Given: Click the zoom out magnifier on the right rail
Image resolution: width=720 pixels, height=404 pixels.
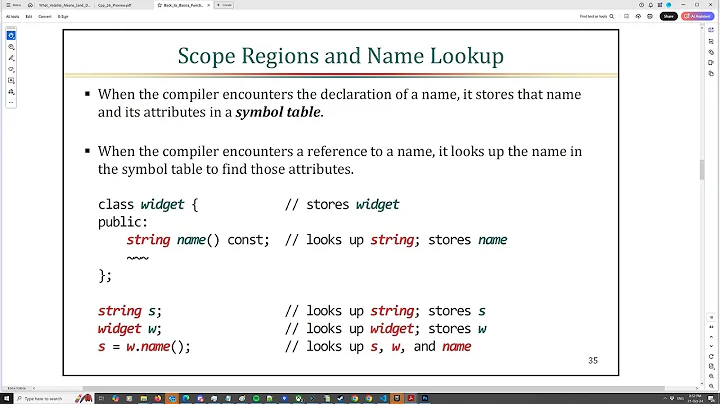Looking at the screenshot, I should 711,386.
